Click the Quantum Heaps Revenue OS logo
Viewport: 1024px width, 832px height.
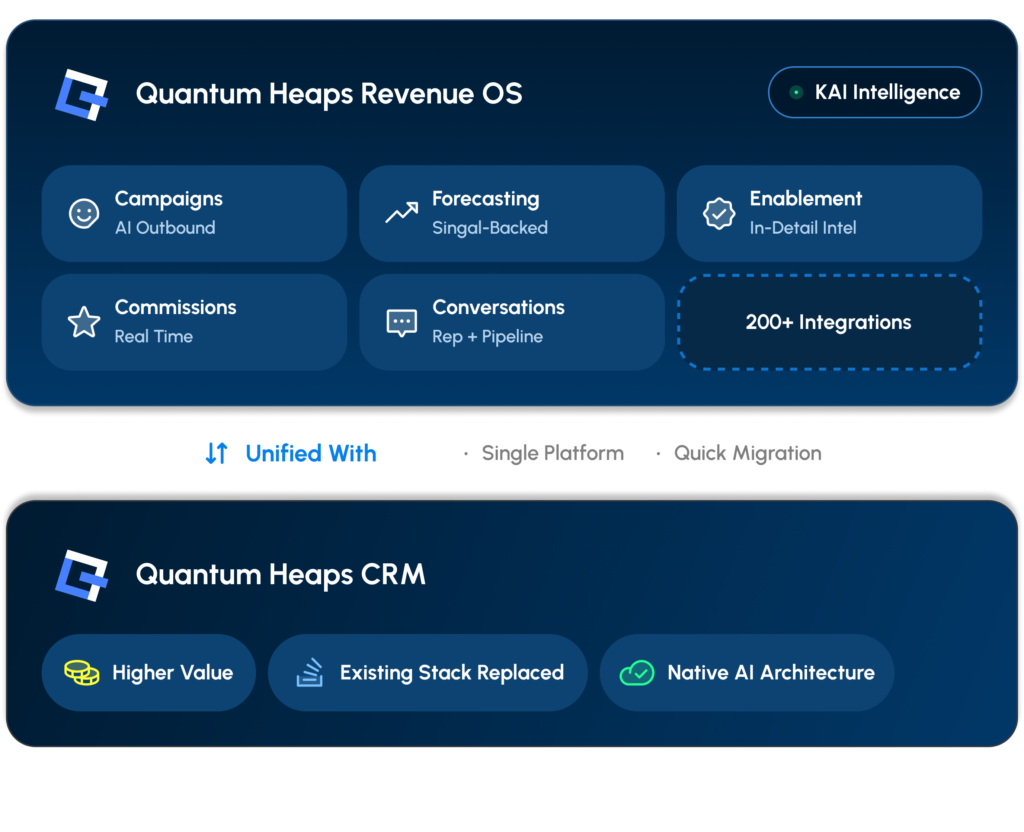(81, 95)
